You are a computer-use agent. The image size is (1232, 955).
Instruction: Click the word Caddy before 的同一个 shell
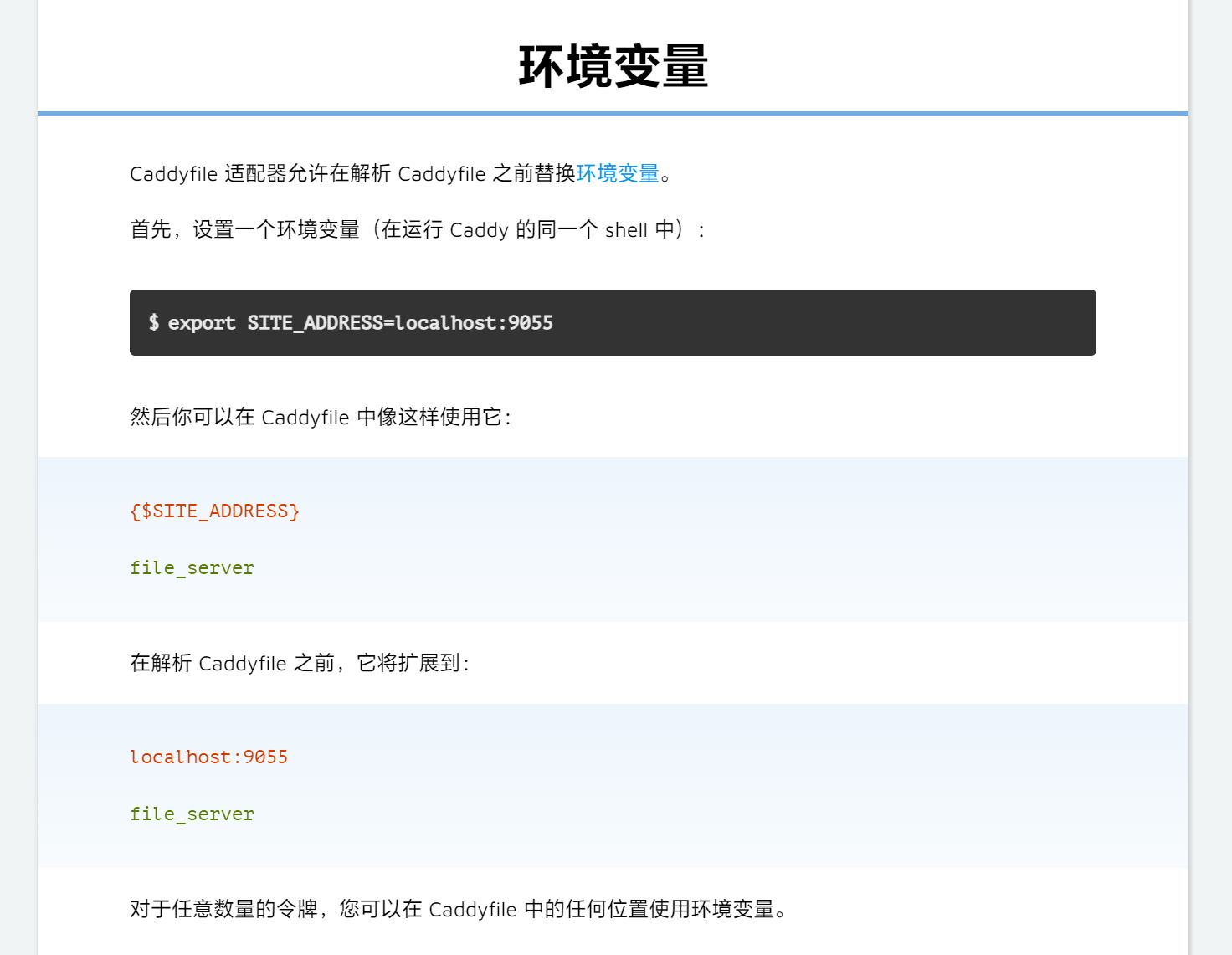coord(479,230)
